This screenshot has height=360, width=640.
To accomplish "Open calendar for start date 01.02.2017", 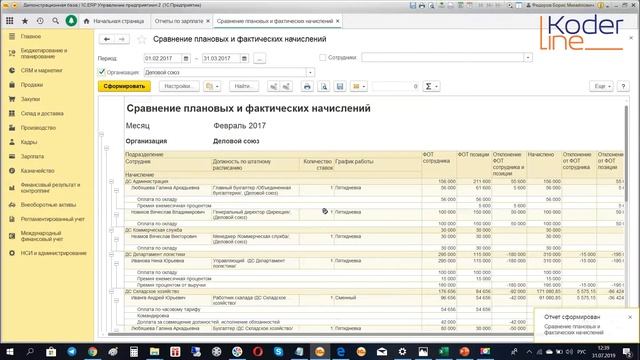I will point(186,58).
